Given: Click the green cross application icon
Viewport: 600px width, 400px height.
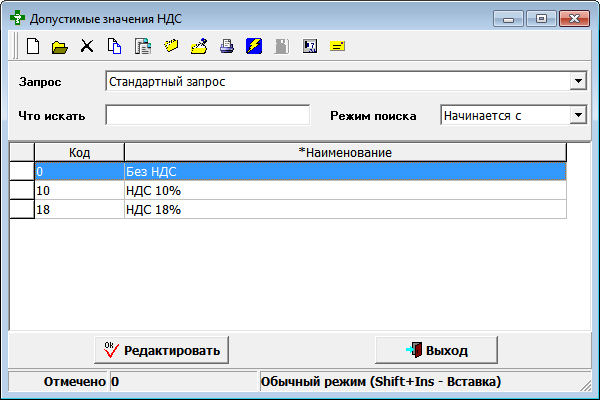Looking at the screenshot, I should [18, 18].
